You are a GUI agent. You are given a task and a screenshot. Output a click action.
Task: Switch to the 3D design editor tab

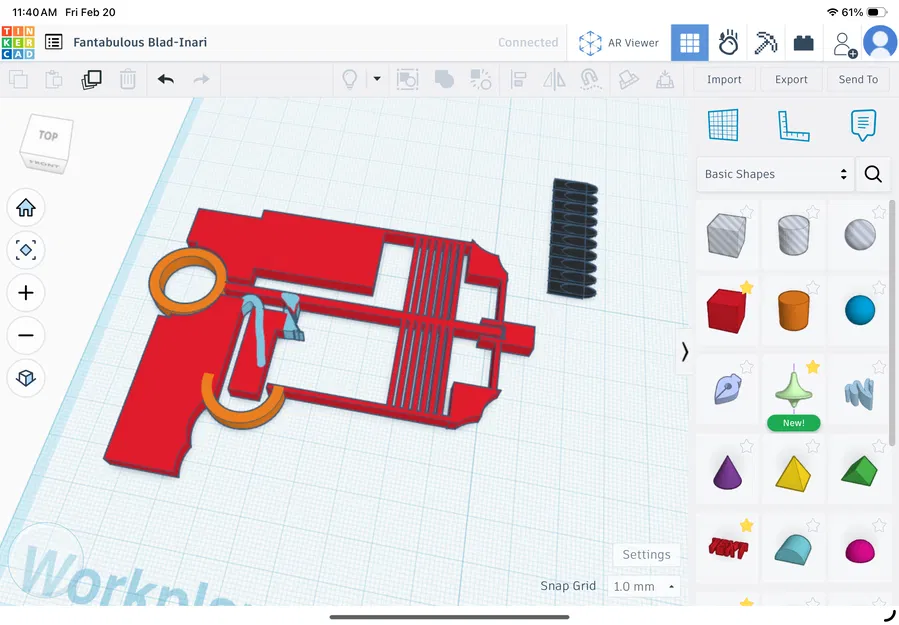tap(689, 42)
